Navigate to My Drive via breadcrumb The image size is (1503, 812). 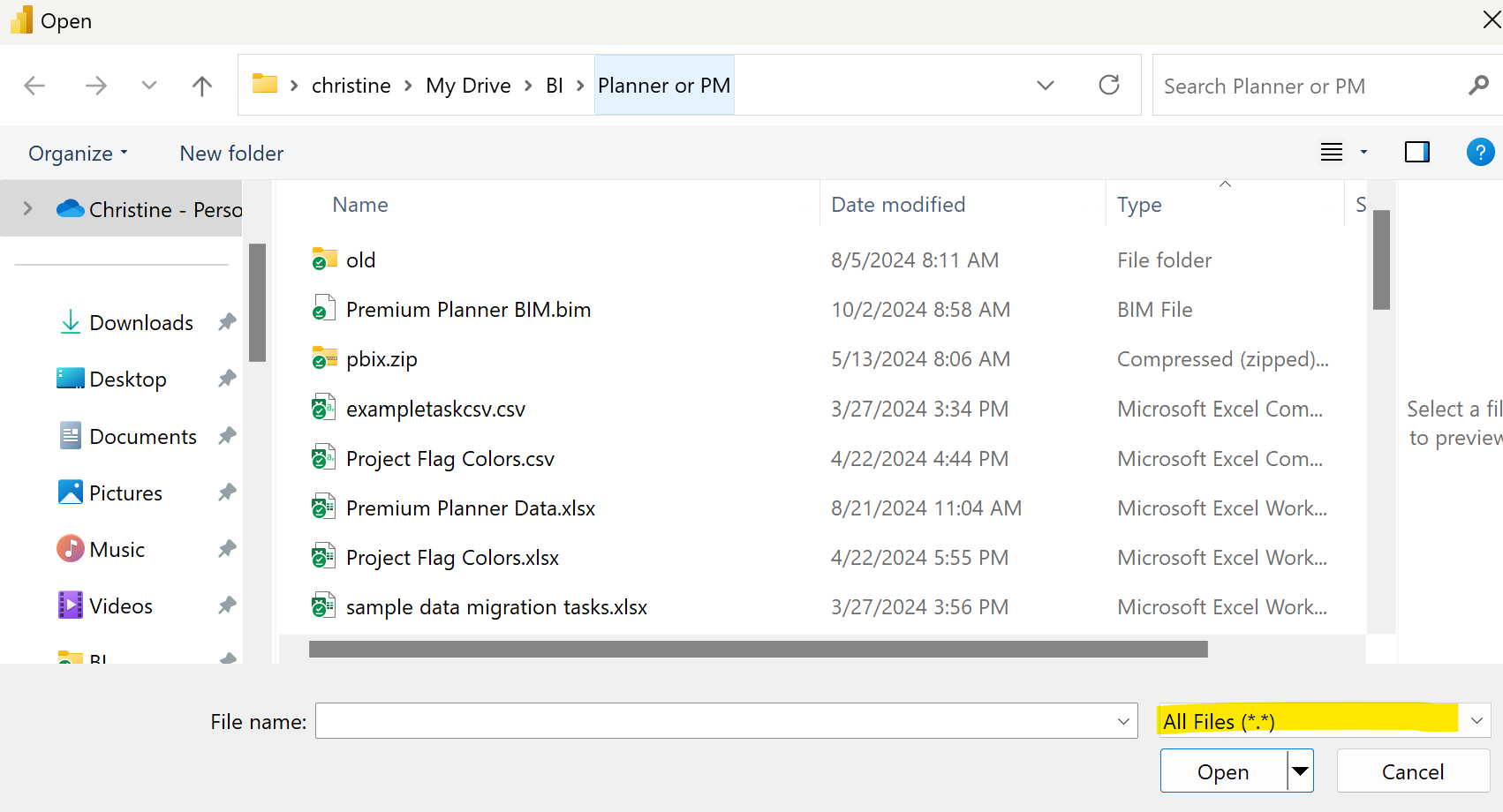click(x=468, y=85)
